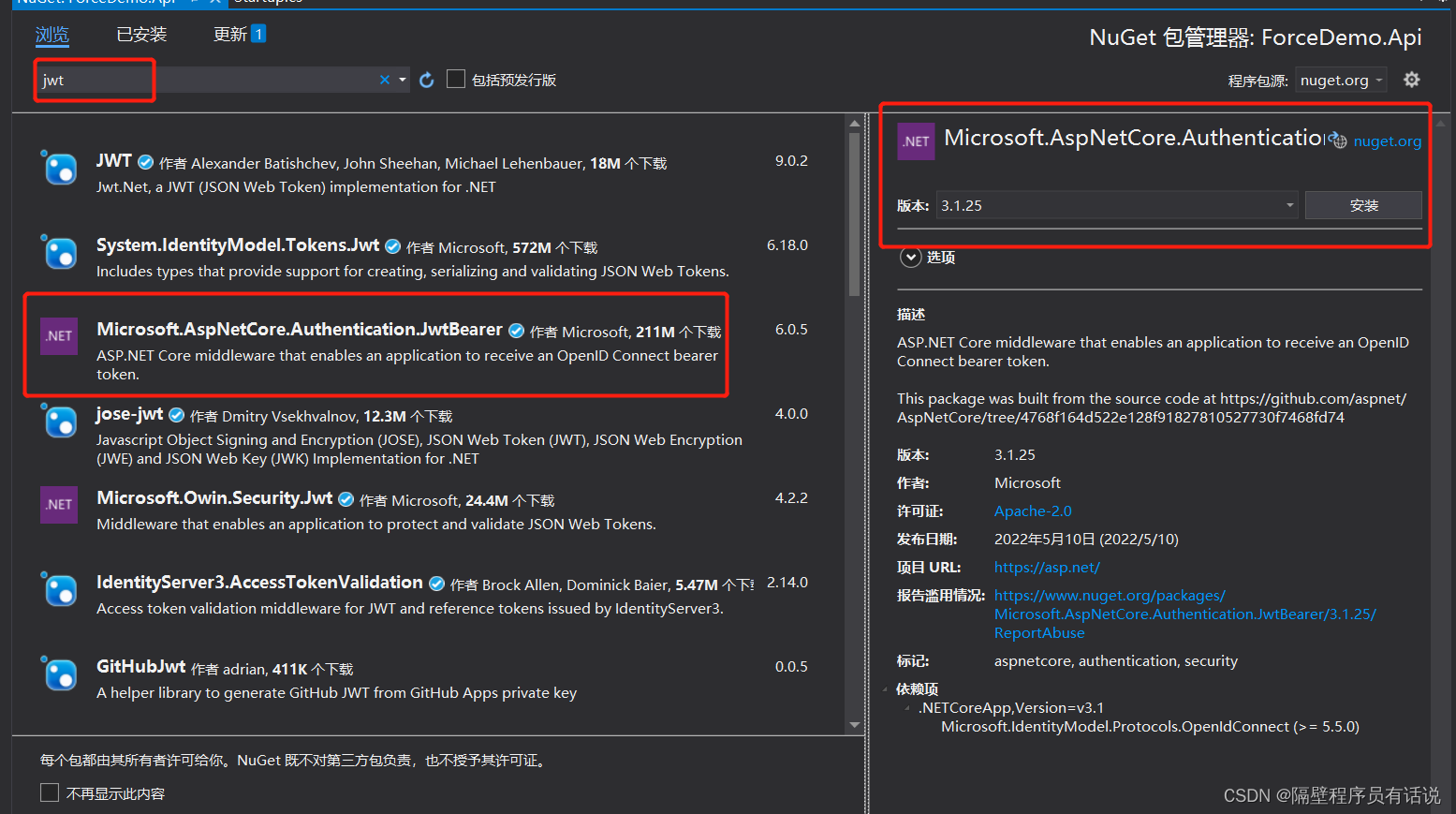The height and width of the screenshot is (814, 1456).
Task: Collapse the dependencies tree node
Action: coord(886,689)
